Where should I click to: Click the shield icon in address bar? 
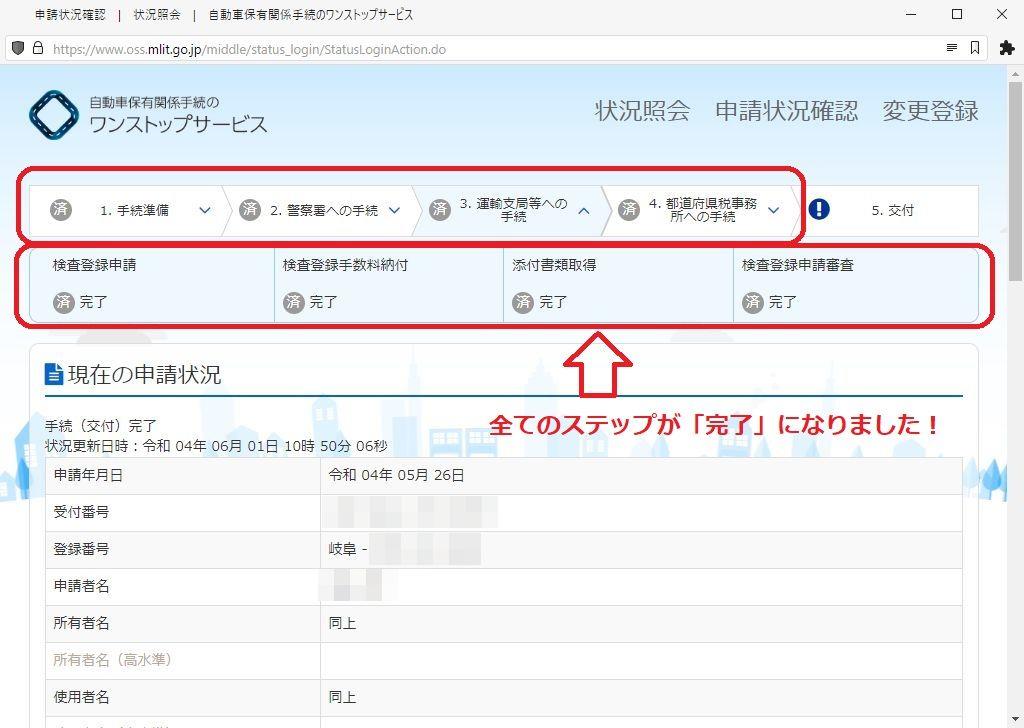[x=18, y=48]
